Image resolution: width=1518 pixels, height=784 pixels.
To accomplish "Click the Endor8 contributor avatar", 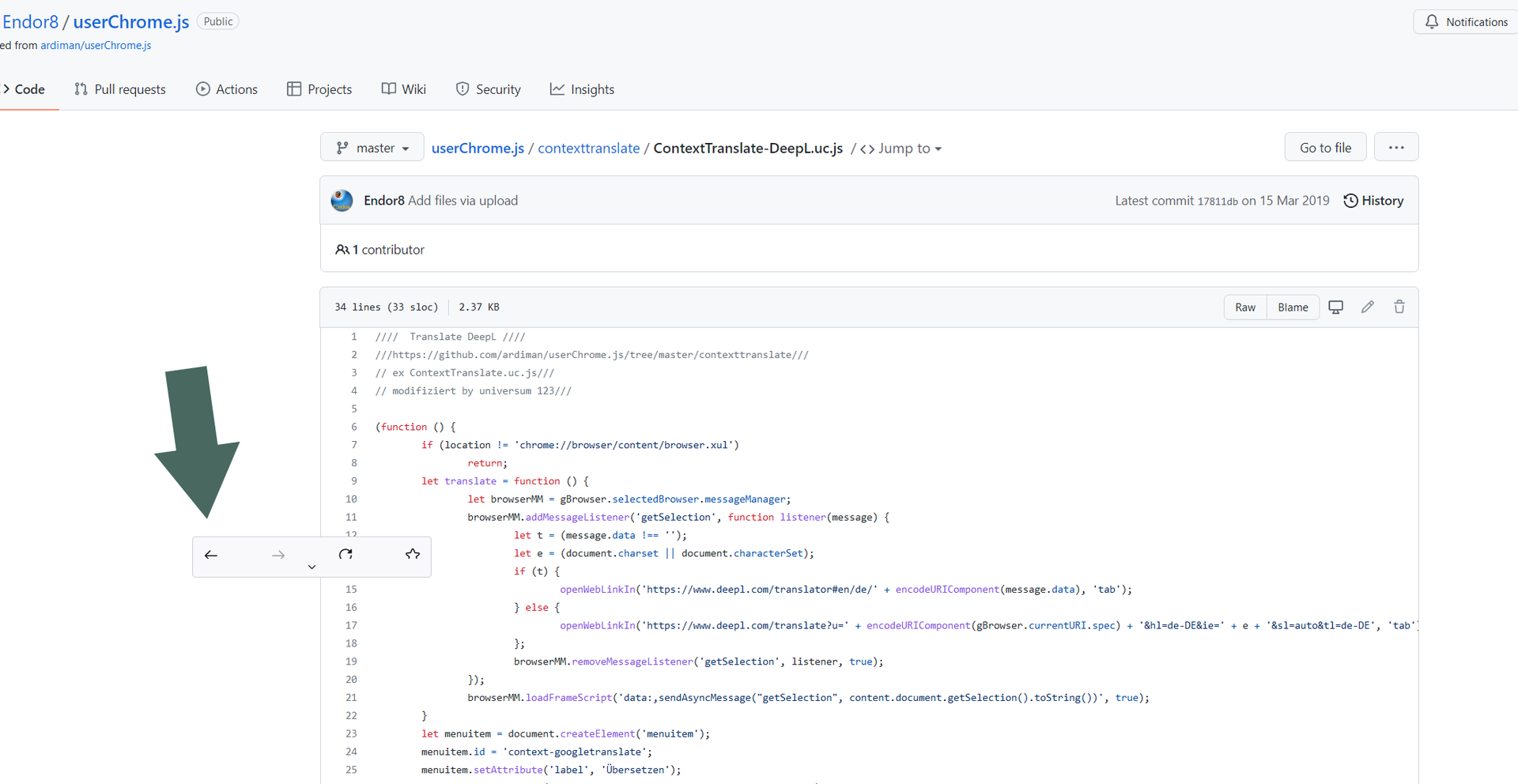I will coord(342,201).
